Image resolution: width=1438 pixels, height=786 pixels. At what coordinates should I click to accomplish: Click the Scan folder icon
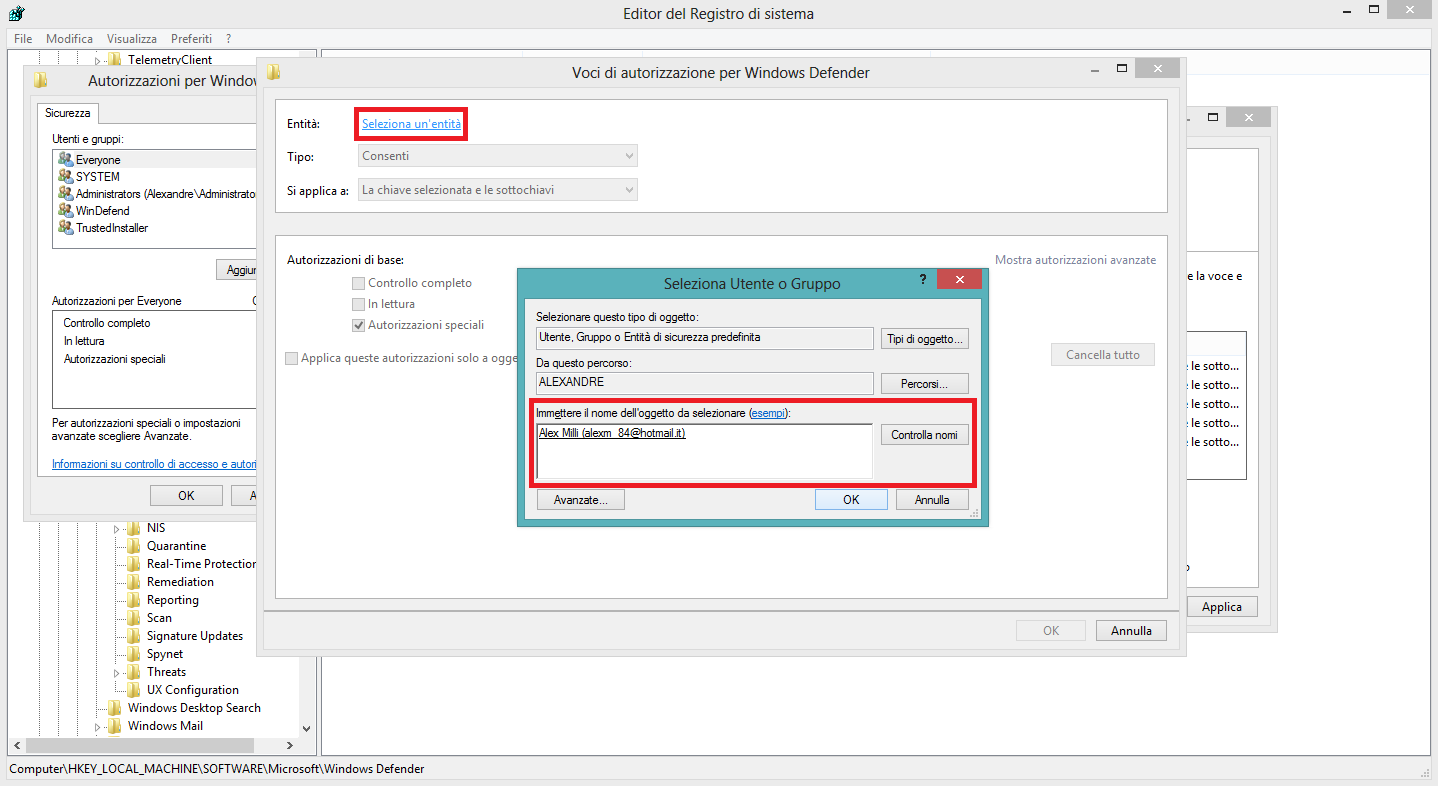pyautogui.click(x=134, y=618)
